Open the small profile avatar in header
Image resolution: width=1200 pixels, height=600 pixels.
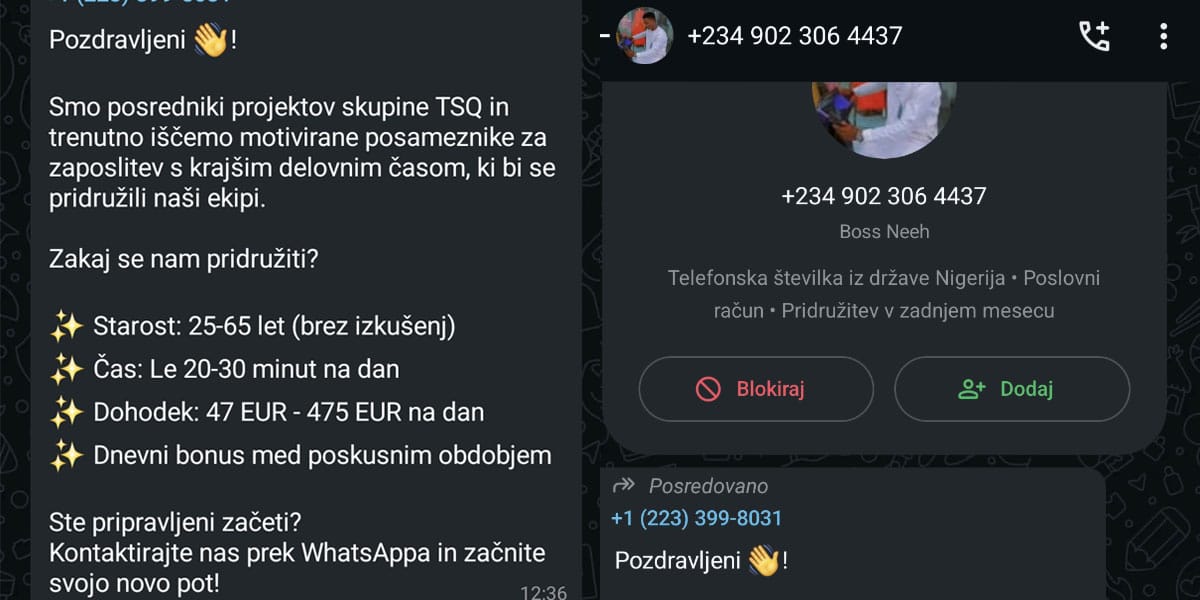click(x=645, y=36)
